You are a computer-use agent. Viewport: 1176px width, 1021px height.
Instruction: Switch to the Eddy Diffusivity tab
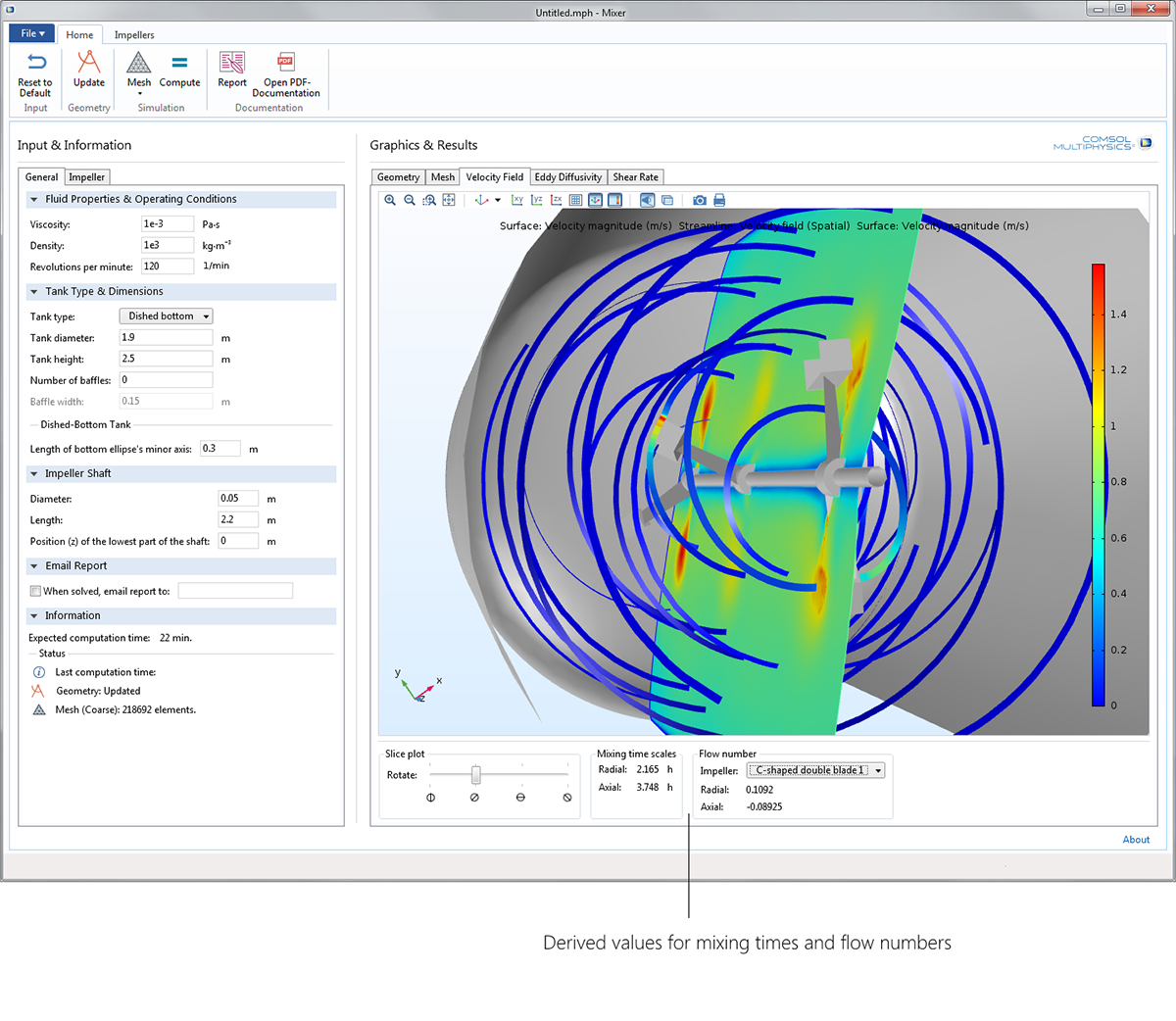pos(567,177)
